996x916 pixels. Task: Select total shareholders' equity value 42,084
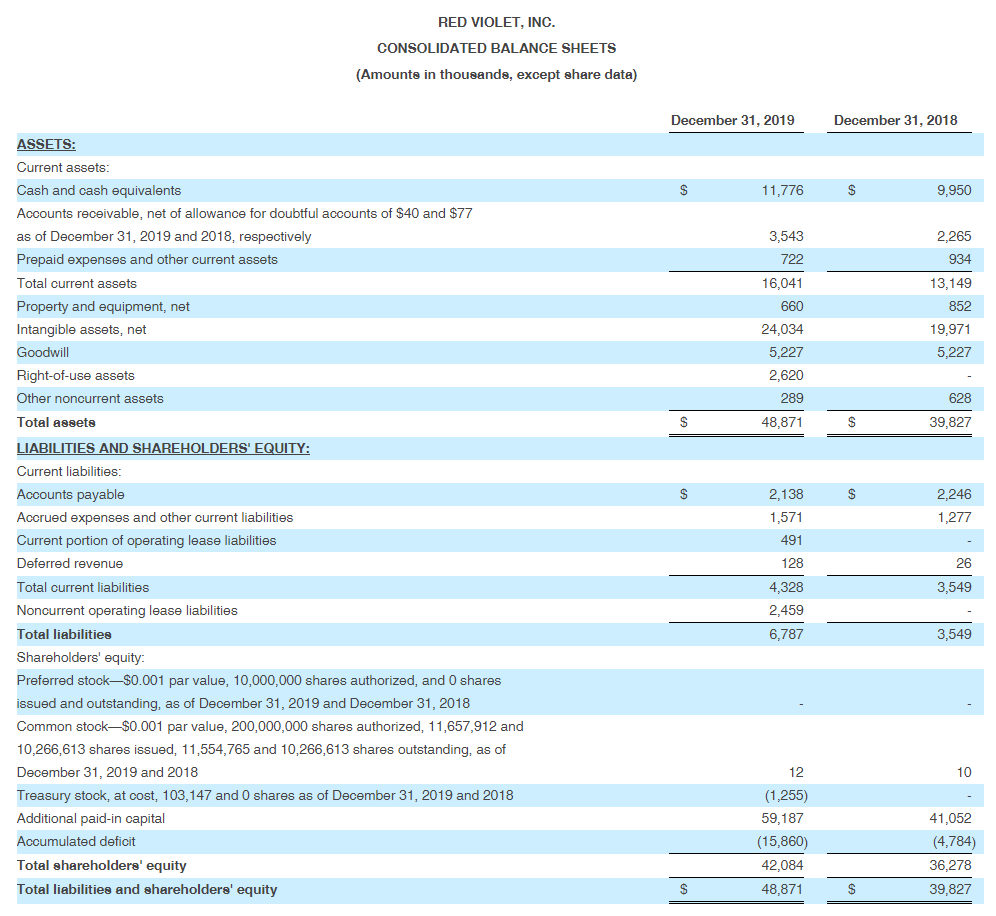(782, 865)
